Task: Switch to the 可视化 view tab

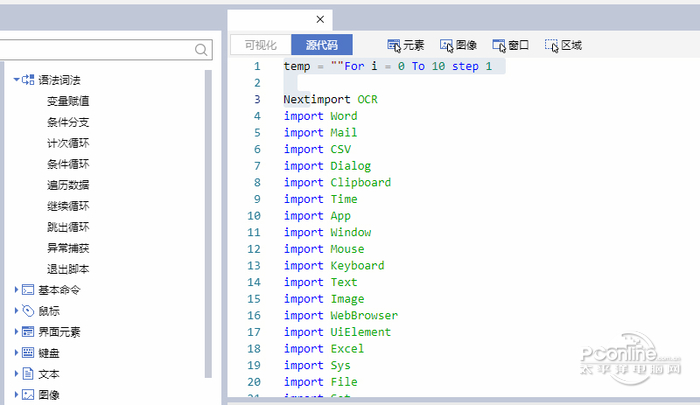Action: (x=261, y=45)
